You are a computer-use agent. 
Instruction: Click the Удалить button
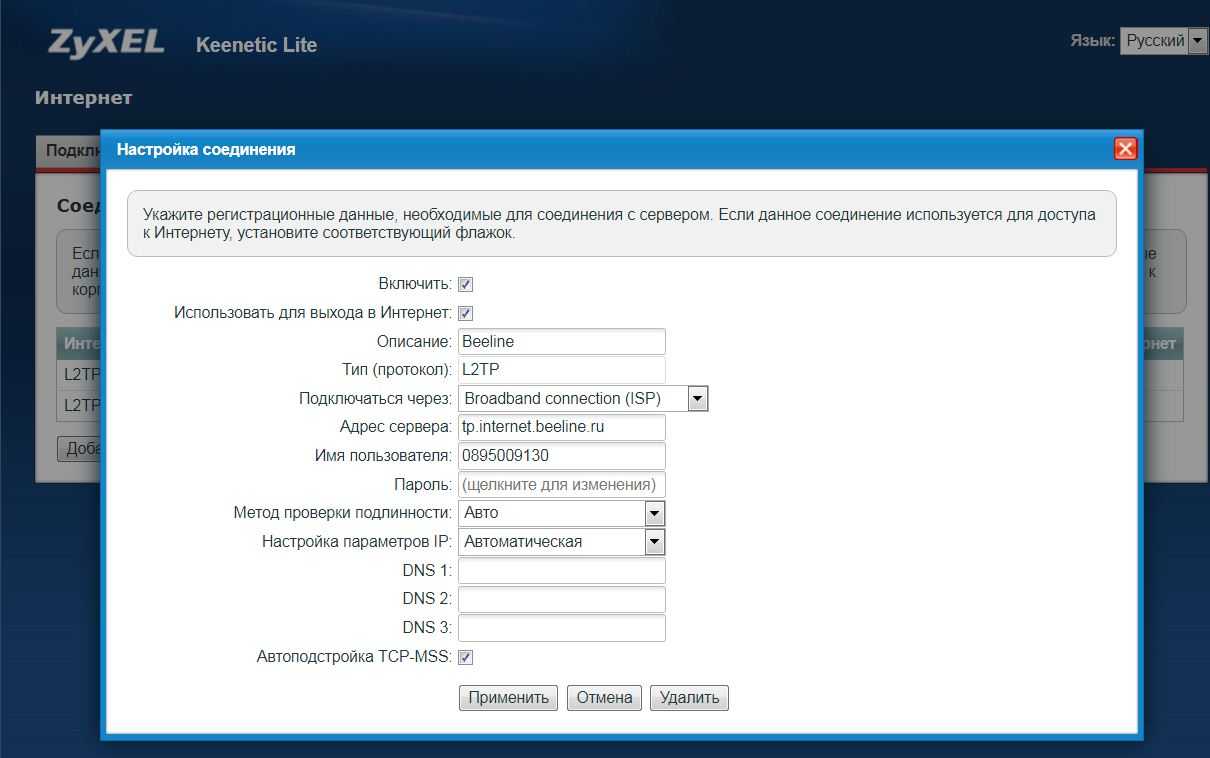689,698
